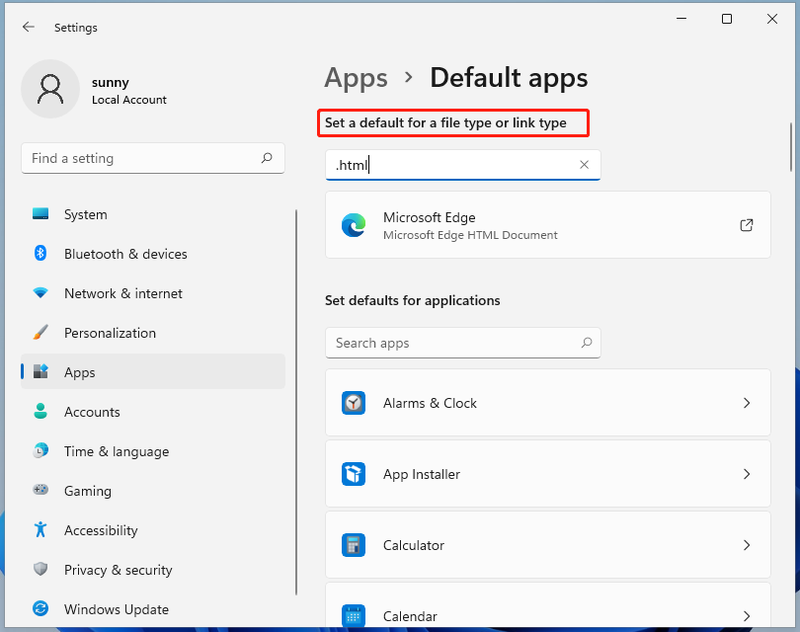Click the Alarms & Clock app icon
Image resolution: width=800 pixels, height=632 pixels.
(354, 403)
